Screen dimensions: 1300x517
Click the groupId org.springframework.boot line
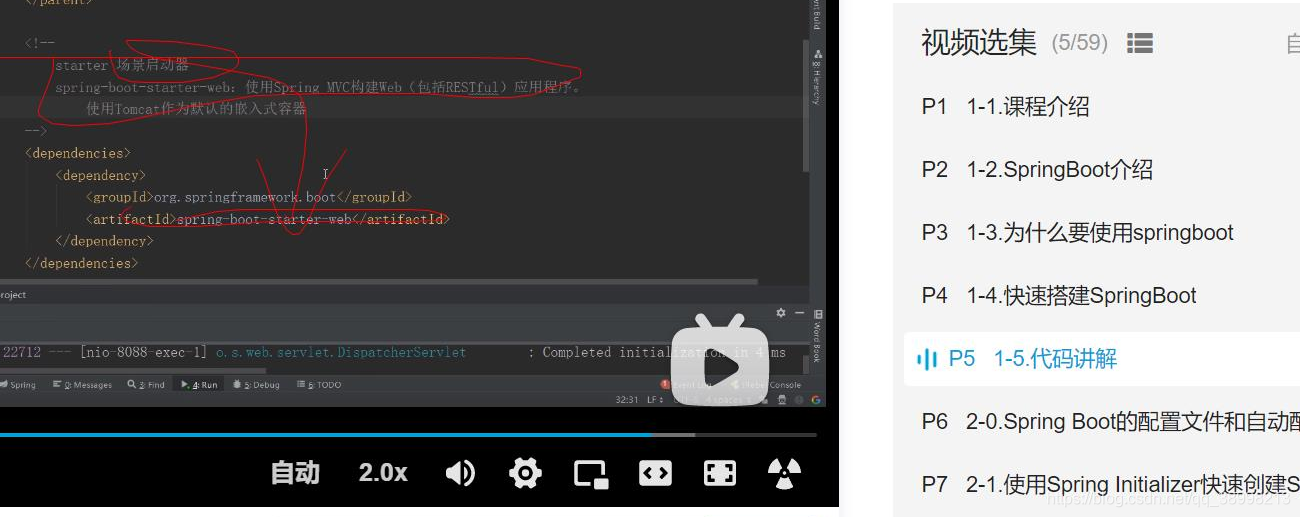(249, 197)
